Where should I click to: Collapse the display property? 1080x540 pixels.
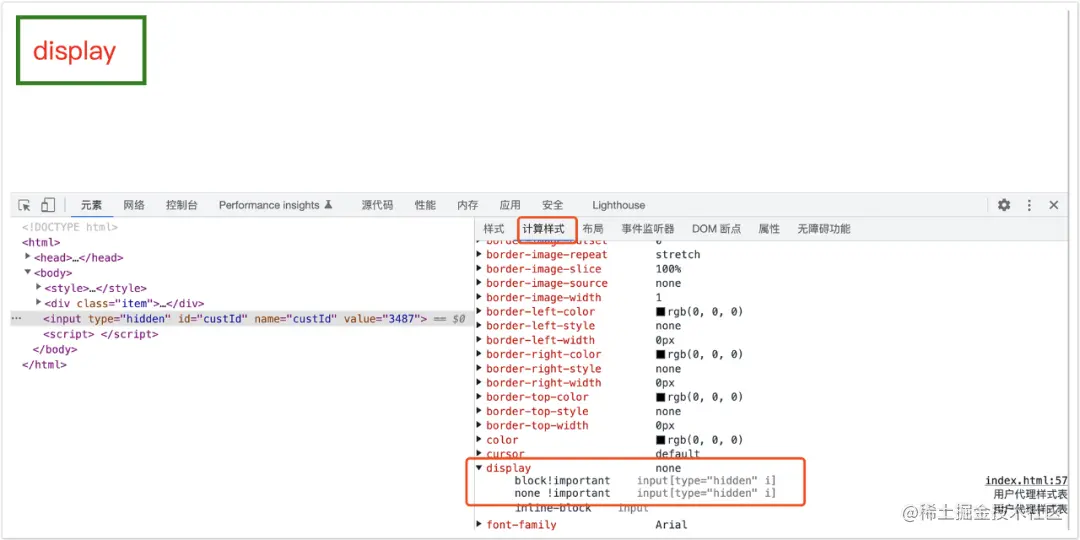point(479,468)
